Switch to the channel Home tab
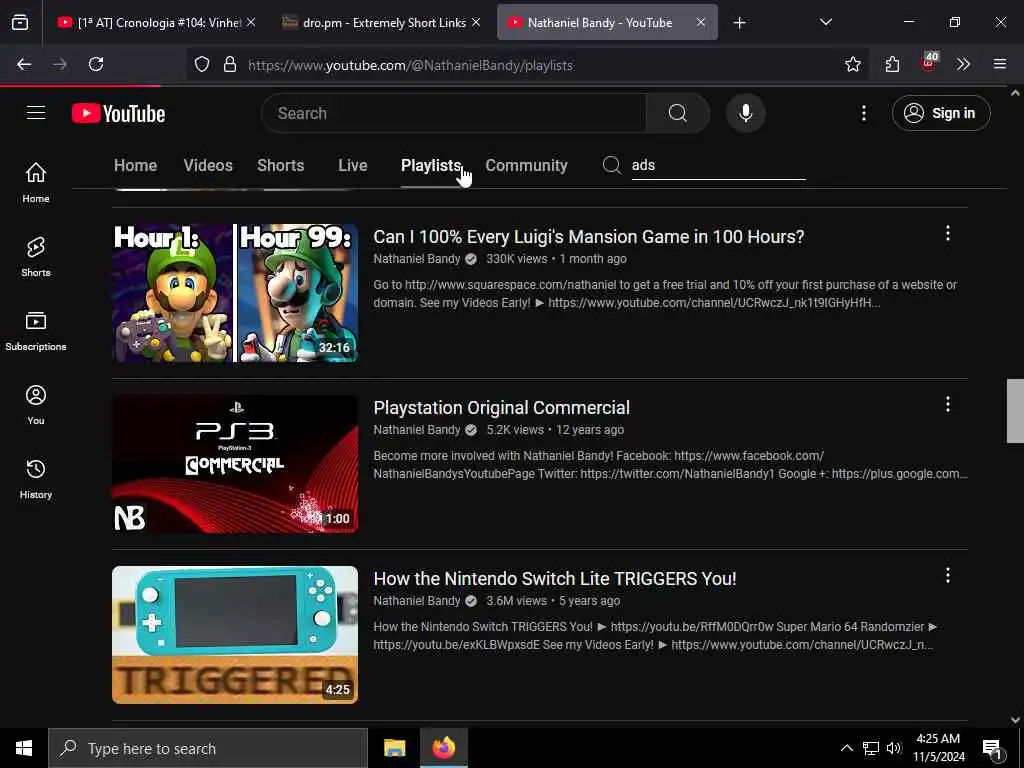Screen dimensions: 1024x768 [135, 165]
